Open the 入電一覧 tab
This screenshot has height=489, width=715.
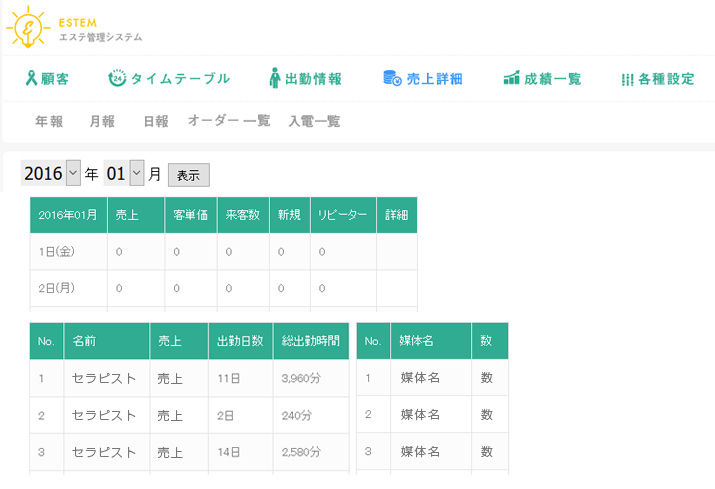point(314,121)
